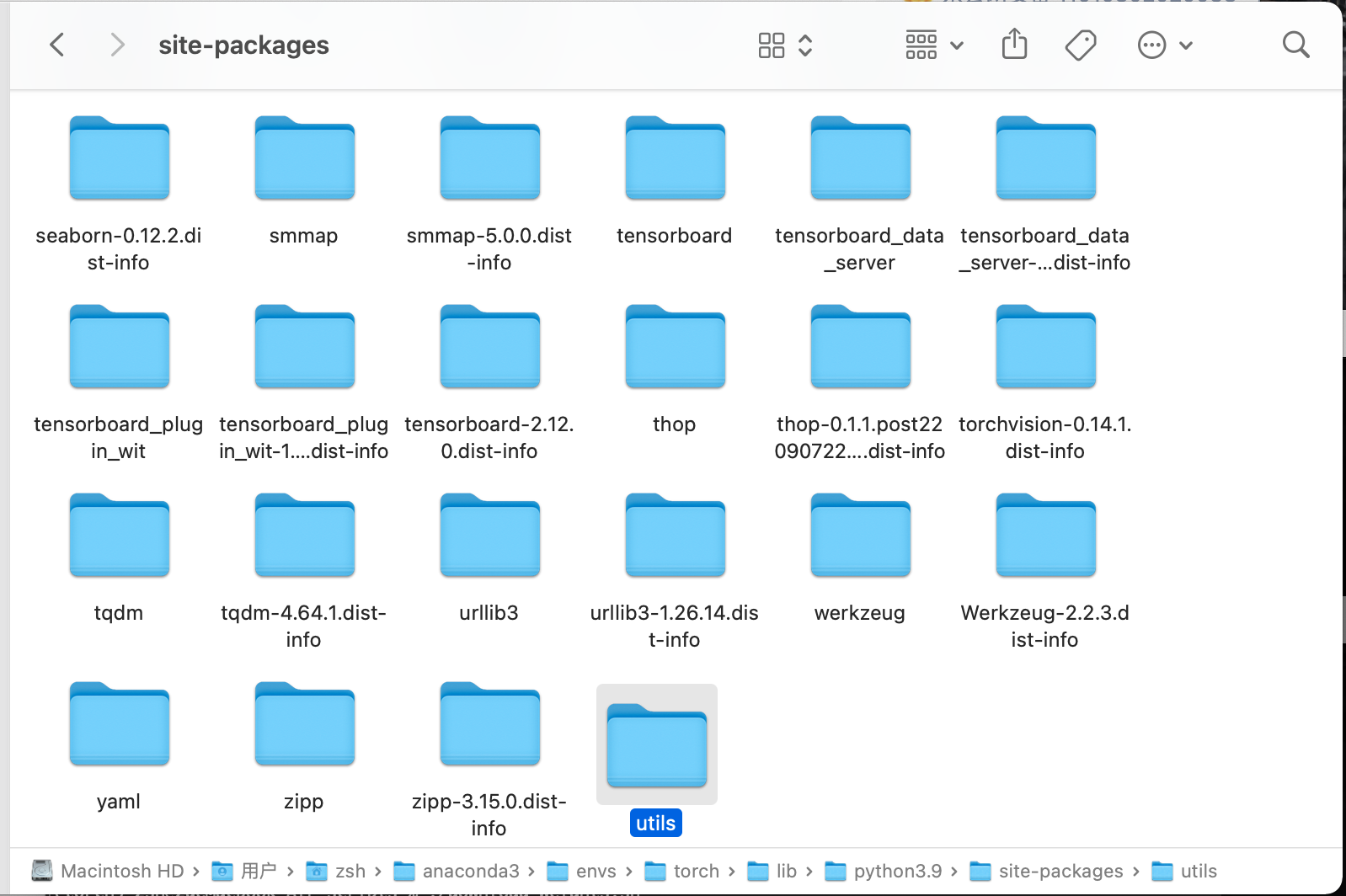This screenshot has width=1346, height=896.
Task: Go back with the left chevron button
Action: coord(57,45)
